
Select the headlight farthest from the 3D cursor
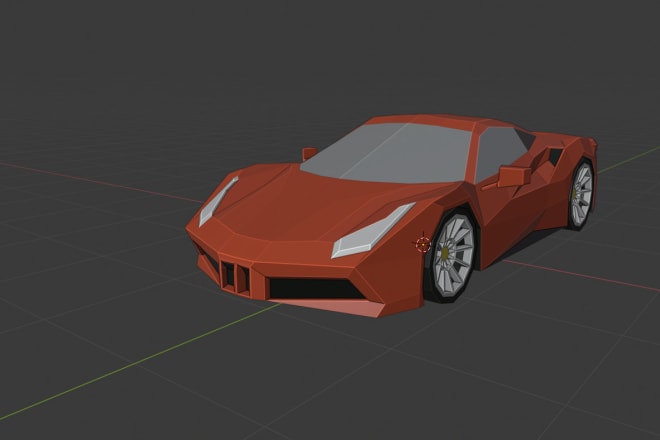[x=218, y=202]
